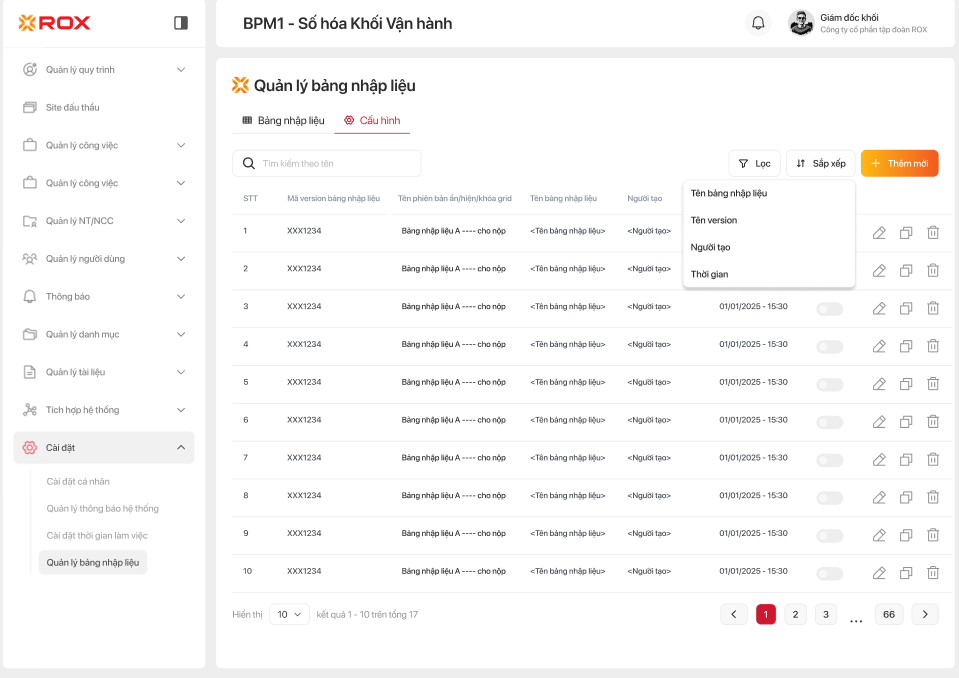Click the notification bell icon in header
The height and width of the screenshot is (678, 959).
tap(759, 23)
